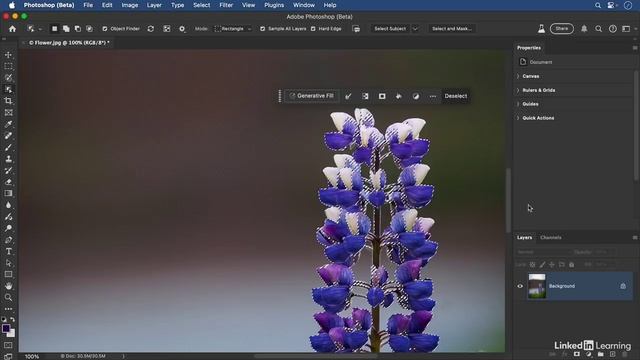Image resolution: width=640 pixels, height=360 pixels.
Task: Go to the Home screen icon
Action: point(12,29)
